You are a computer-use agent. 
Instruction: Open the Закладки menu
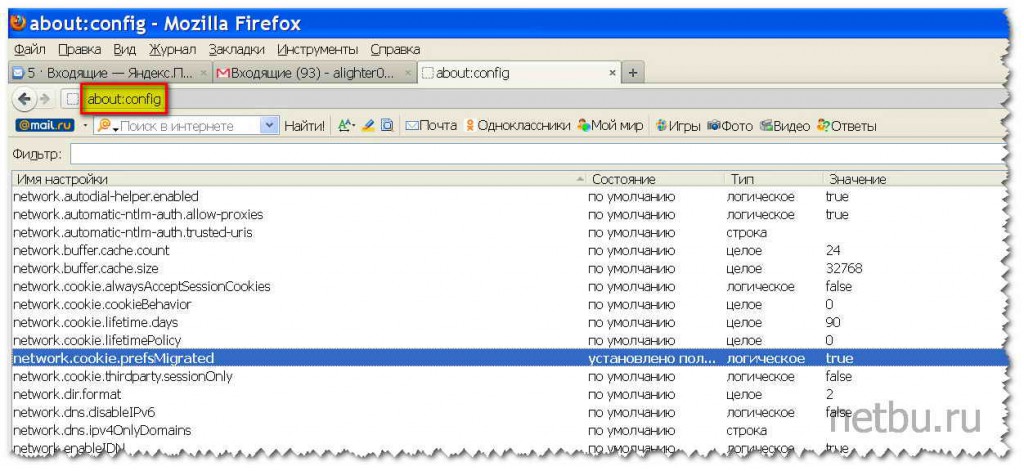coord(236,49)
